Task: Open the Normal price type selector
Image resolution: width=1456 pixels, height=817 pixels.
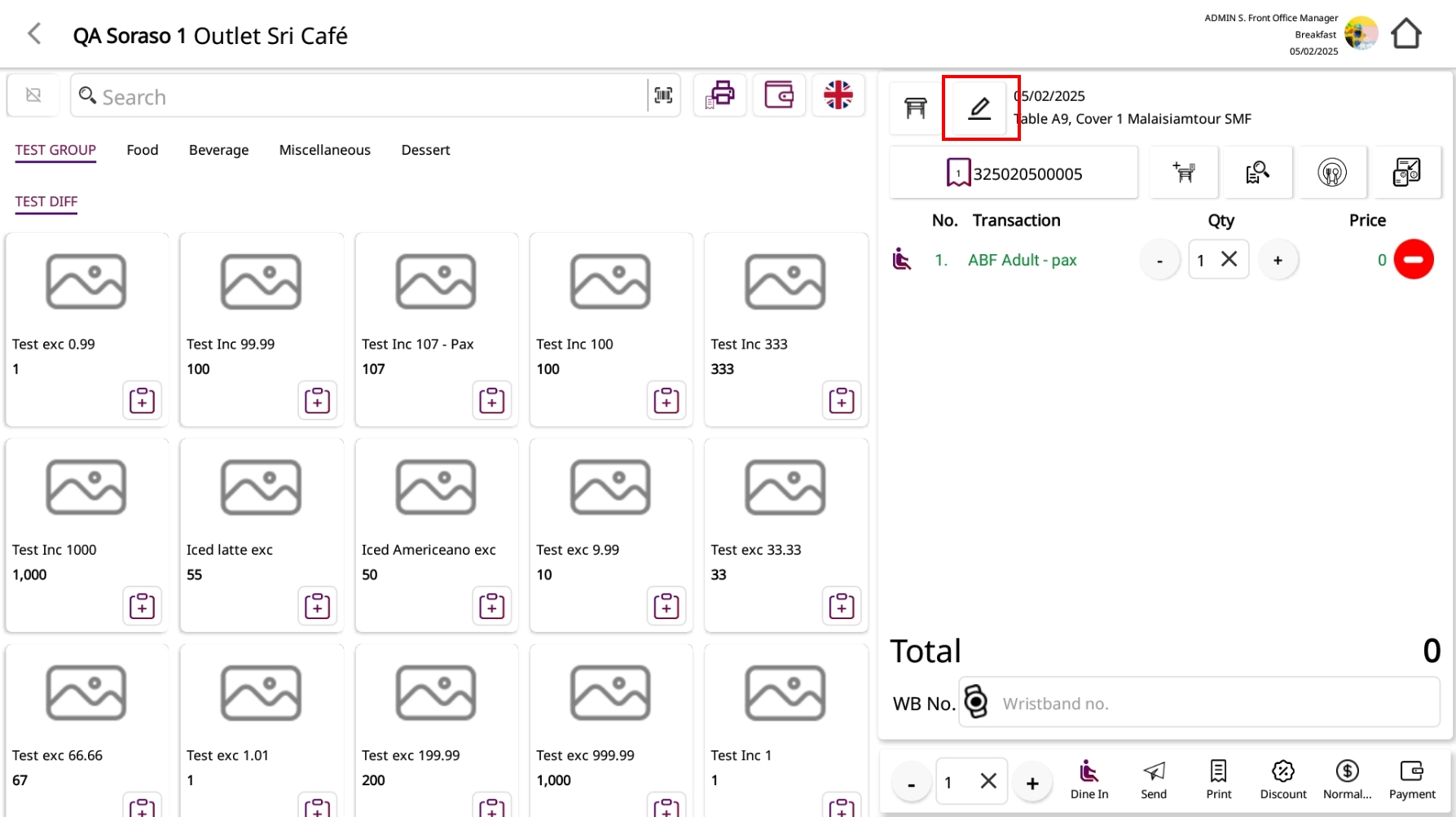Action: coord(1347,780)
